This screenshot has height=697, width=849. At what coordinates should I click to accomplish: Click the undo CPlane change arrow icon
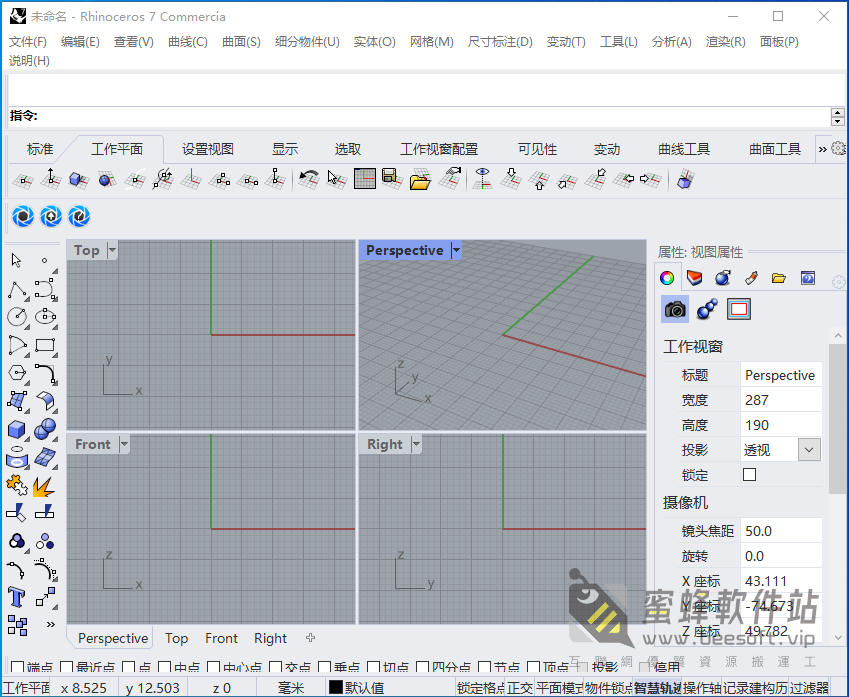click(x=309, y=180)
